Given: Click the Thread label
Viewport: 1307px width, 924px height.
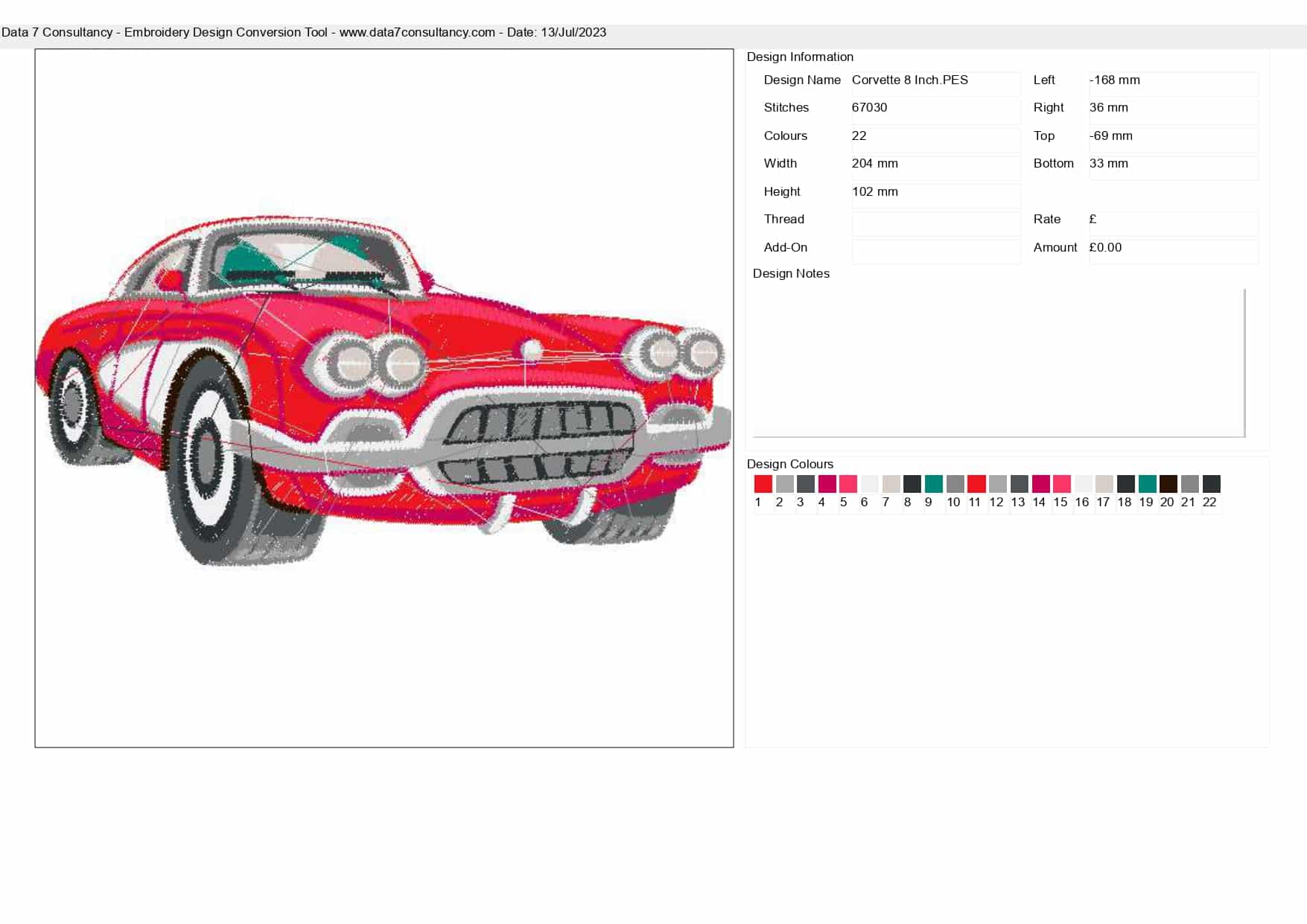Looking at the screenshot, I should [784, 219].
